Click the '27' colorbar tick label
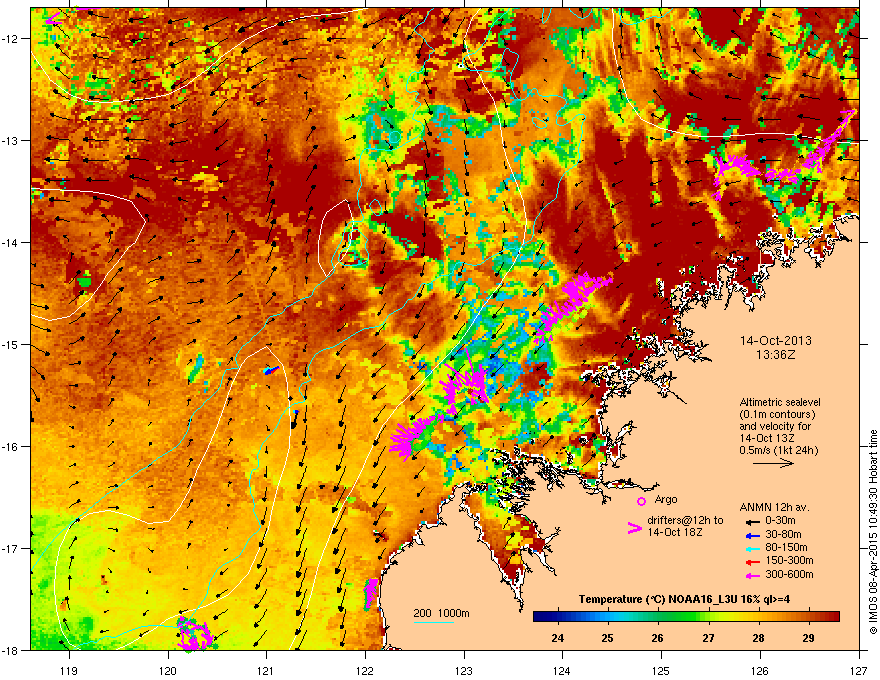 [708, 638]
